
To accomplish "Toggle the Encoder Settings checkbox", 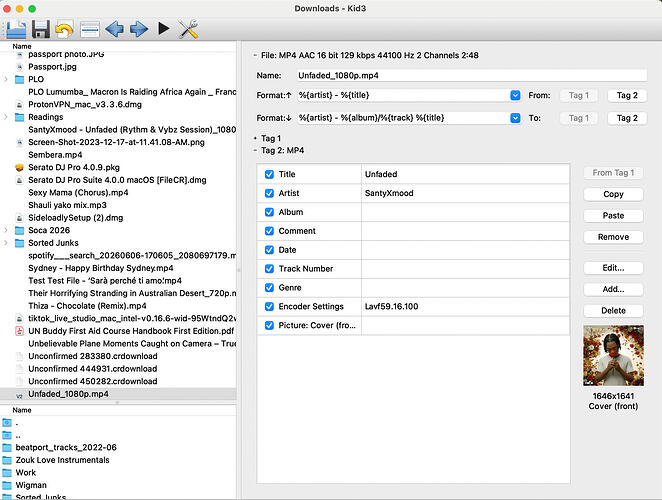I will 269,307.
